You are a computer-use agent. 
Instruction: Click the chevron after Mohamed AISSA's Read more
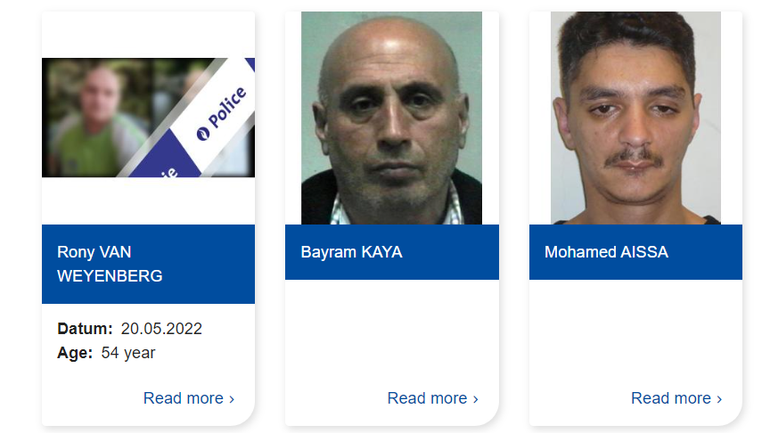tap(719, 399)
